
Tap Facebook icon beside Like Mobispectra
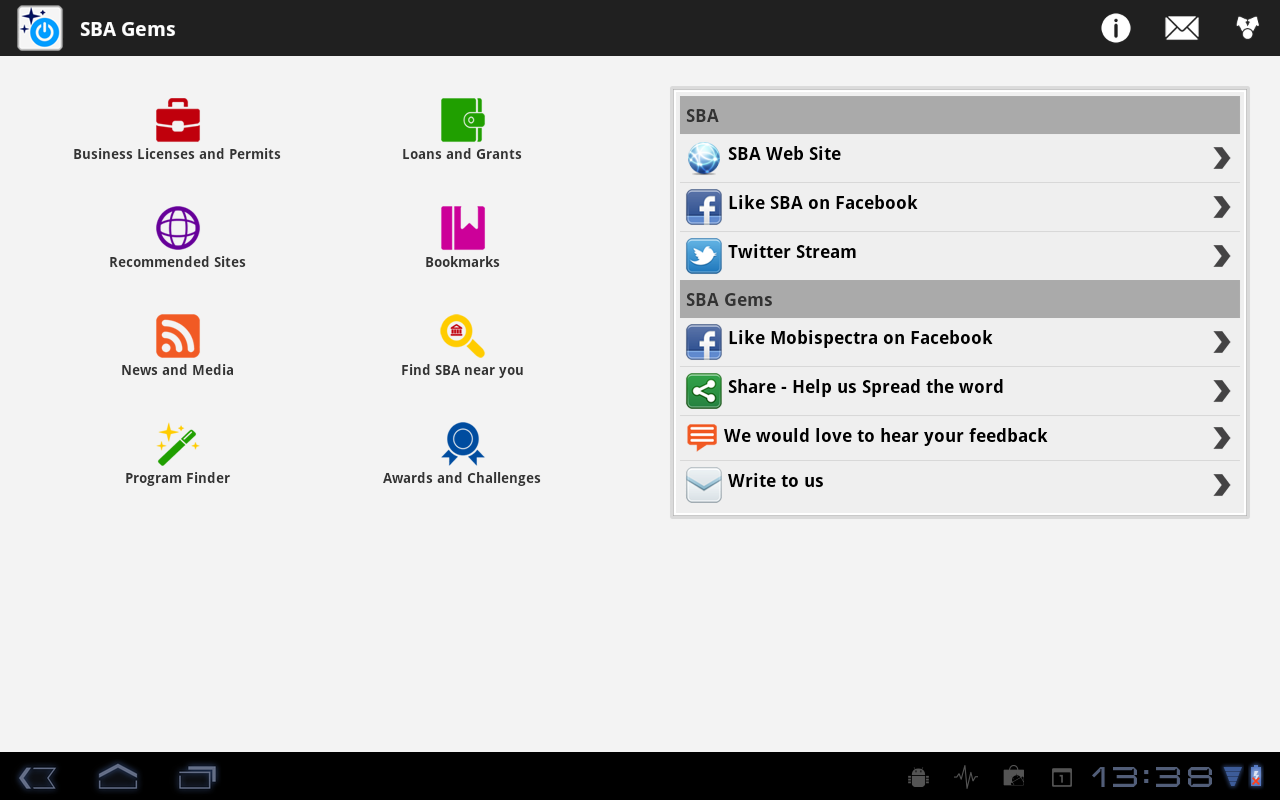coord(704,342)
